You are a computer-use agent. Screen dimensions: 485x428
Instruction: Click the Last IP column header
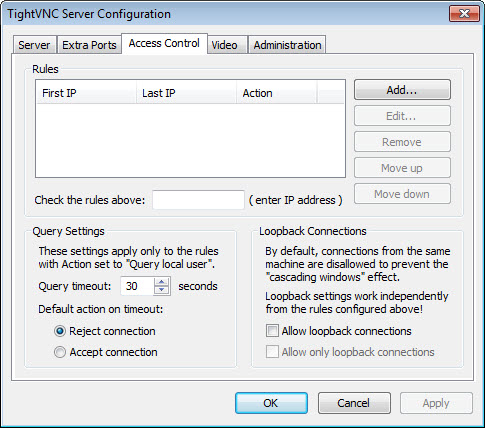click(186, 93)
